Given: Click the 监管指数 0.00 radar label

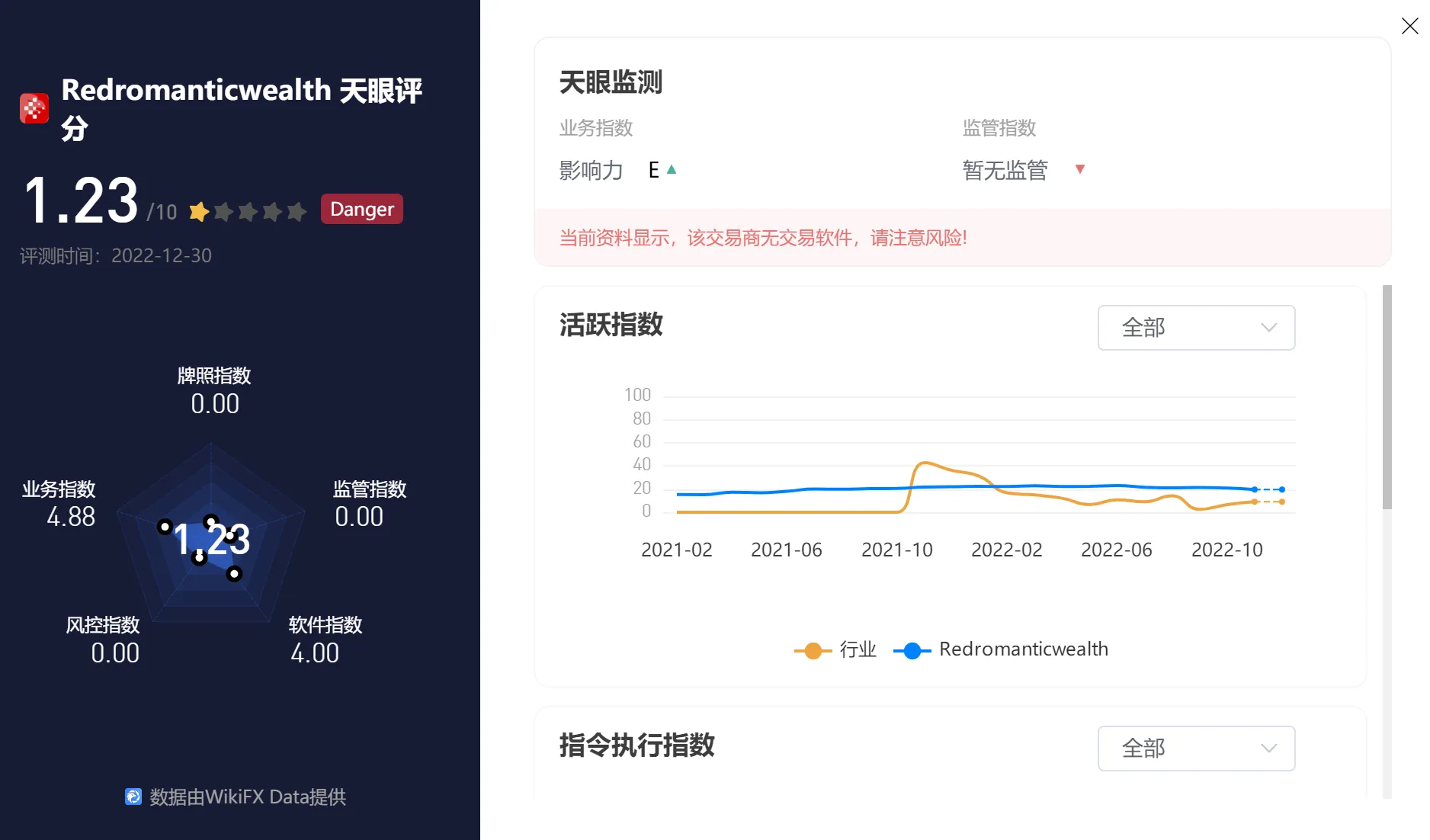Looking at the screenshot, I should (370, 504).
